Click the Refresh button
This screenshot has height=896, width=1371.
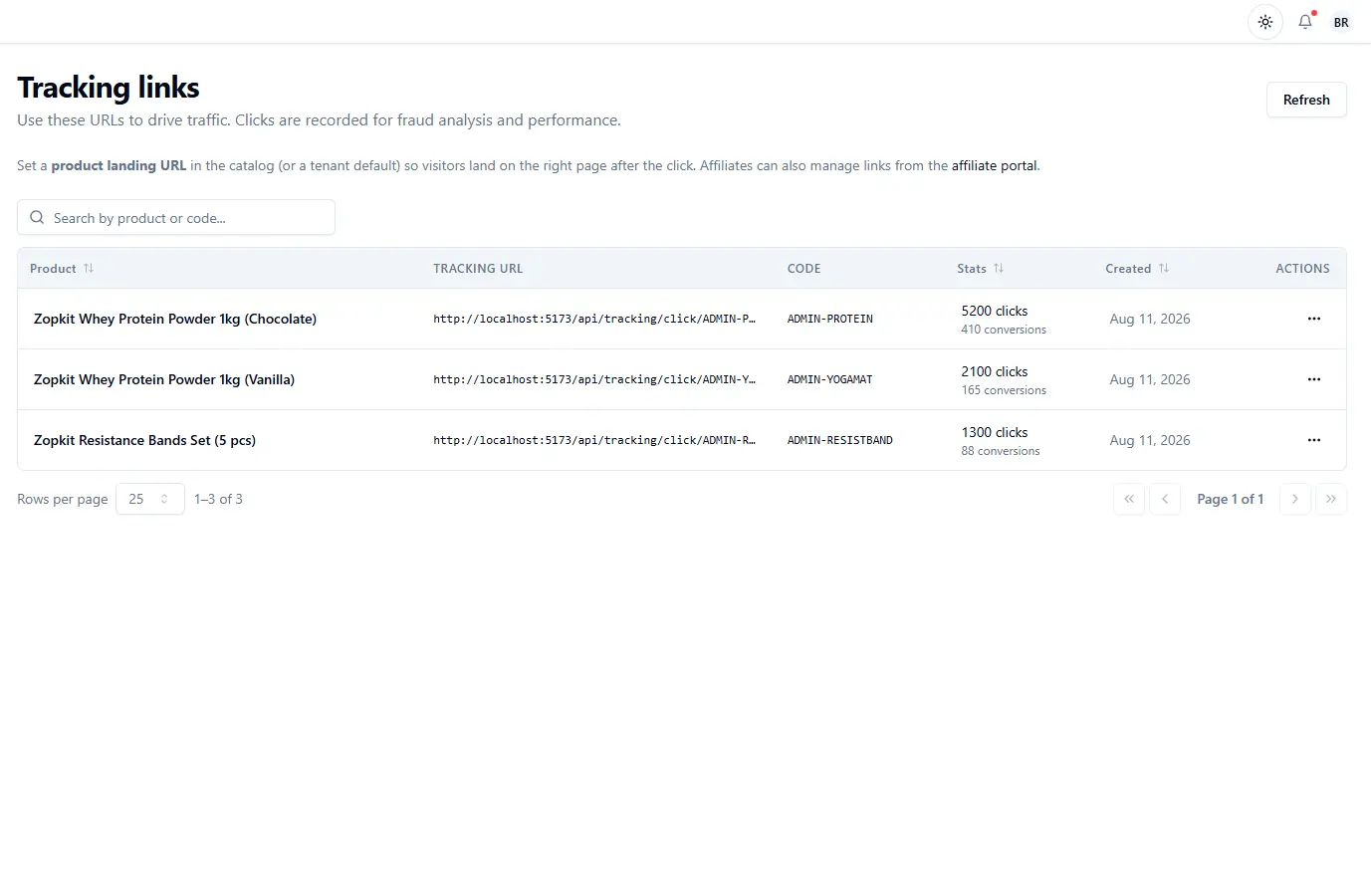click(x=1306, y=100)
